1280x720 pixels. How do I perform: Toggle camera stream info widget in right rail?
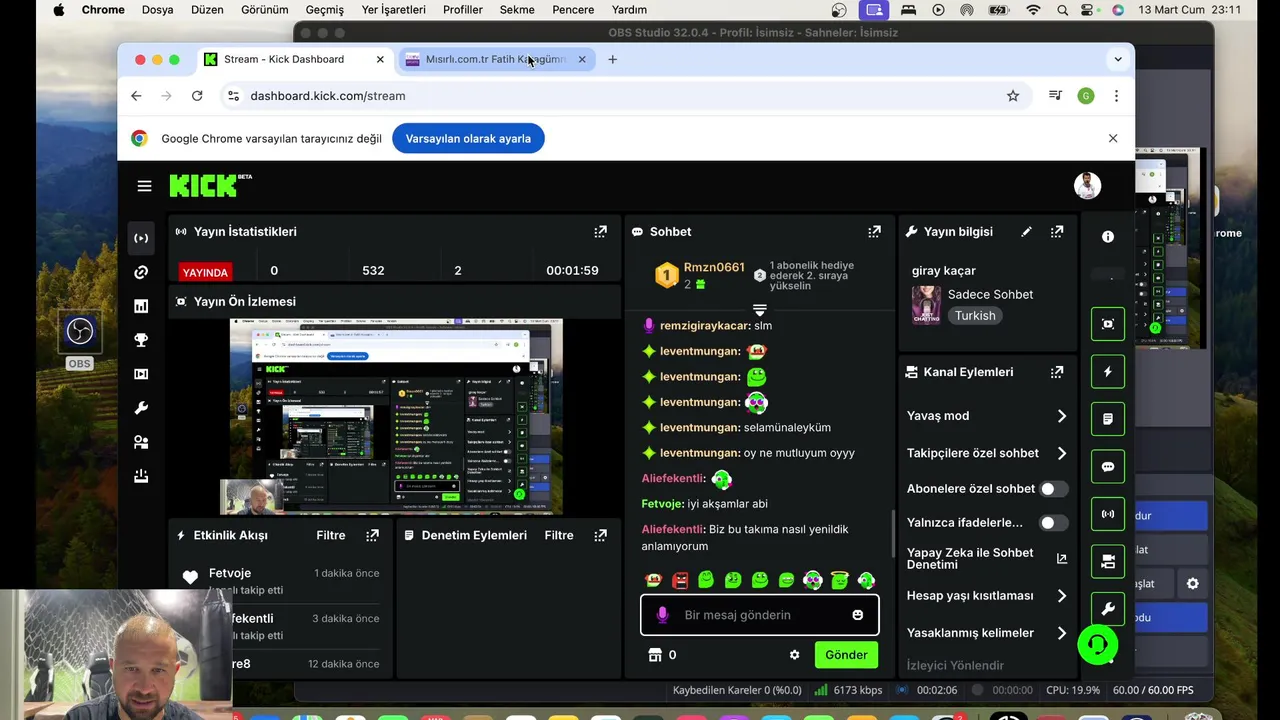1108,562
